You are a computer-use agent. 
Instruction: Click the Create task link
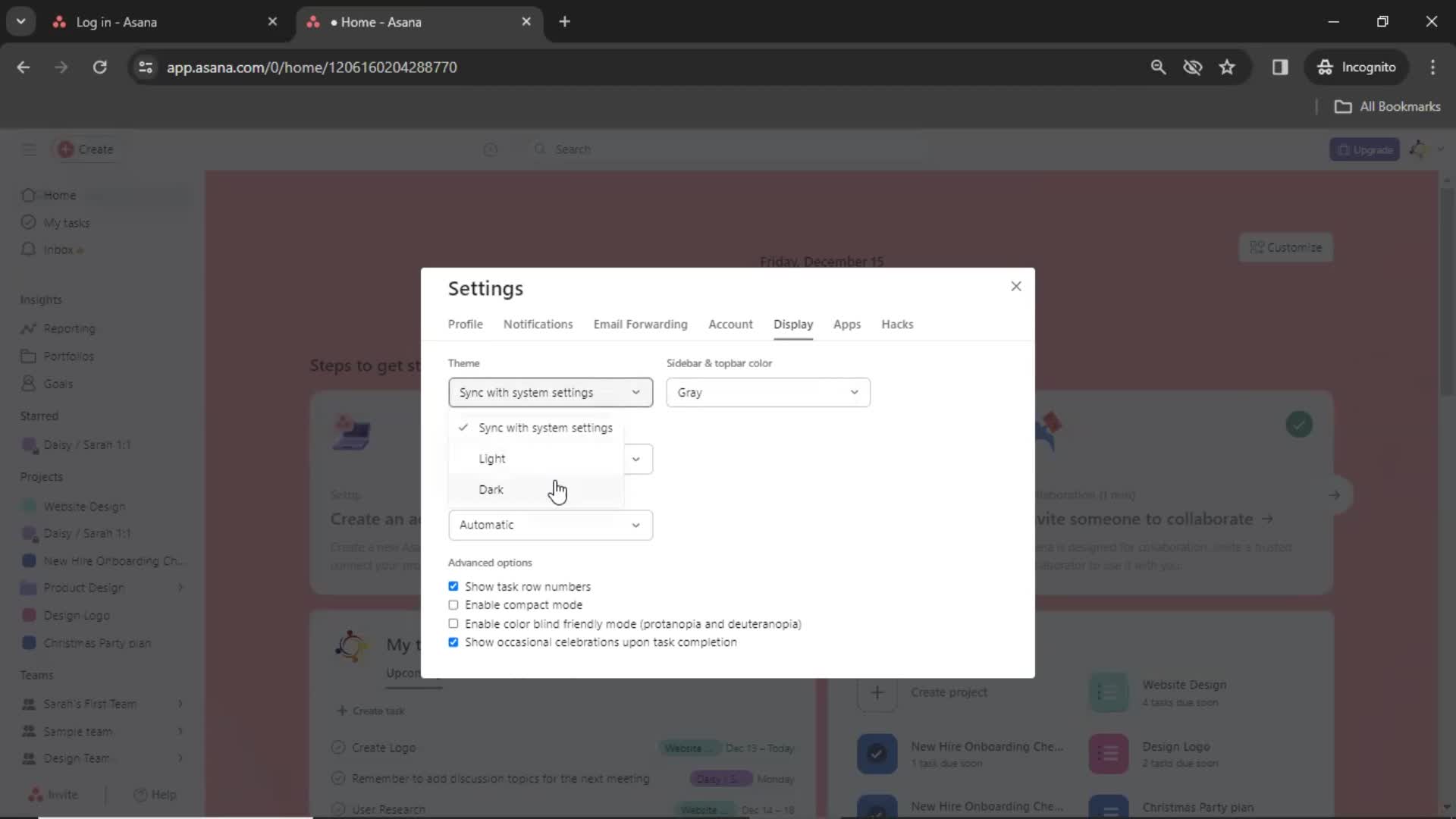pyautogui.click(x=371, y=711)
